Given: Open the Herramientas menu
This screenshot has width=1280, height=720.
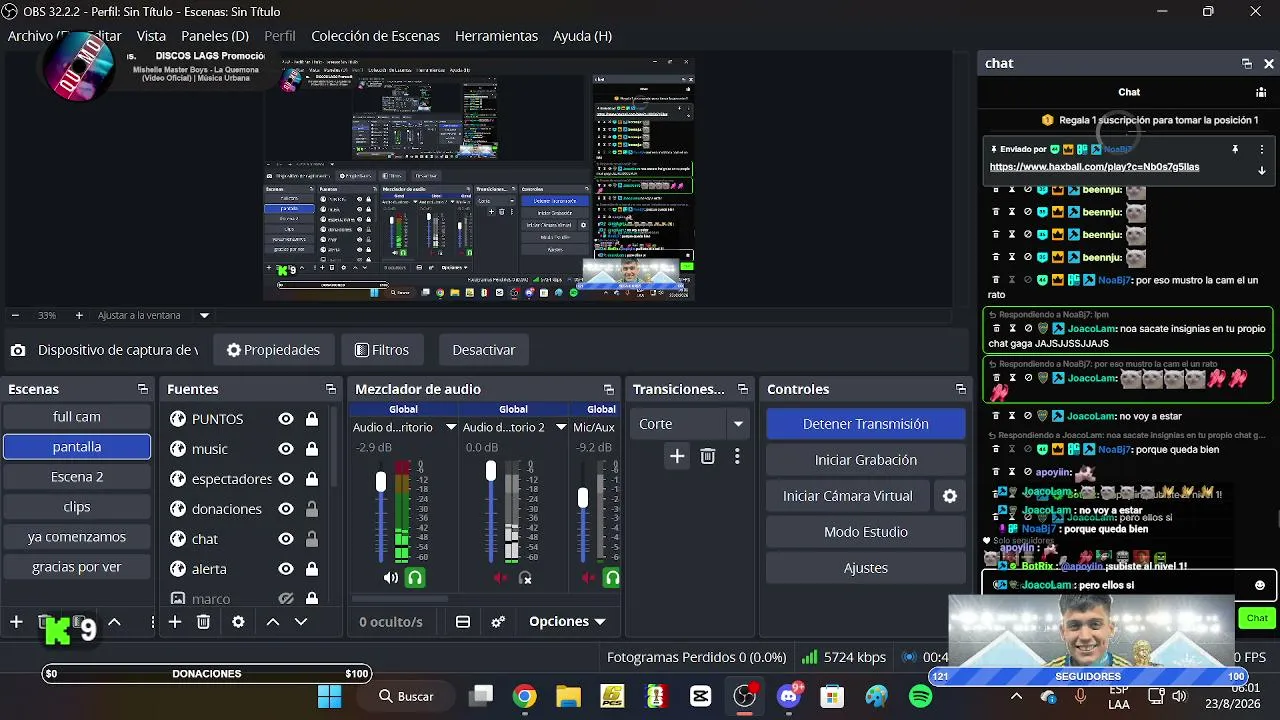Looking at the screenshot, I should pos(496,36).
